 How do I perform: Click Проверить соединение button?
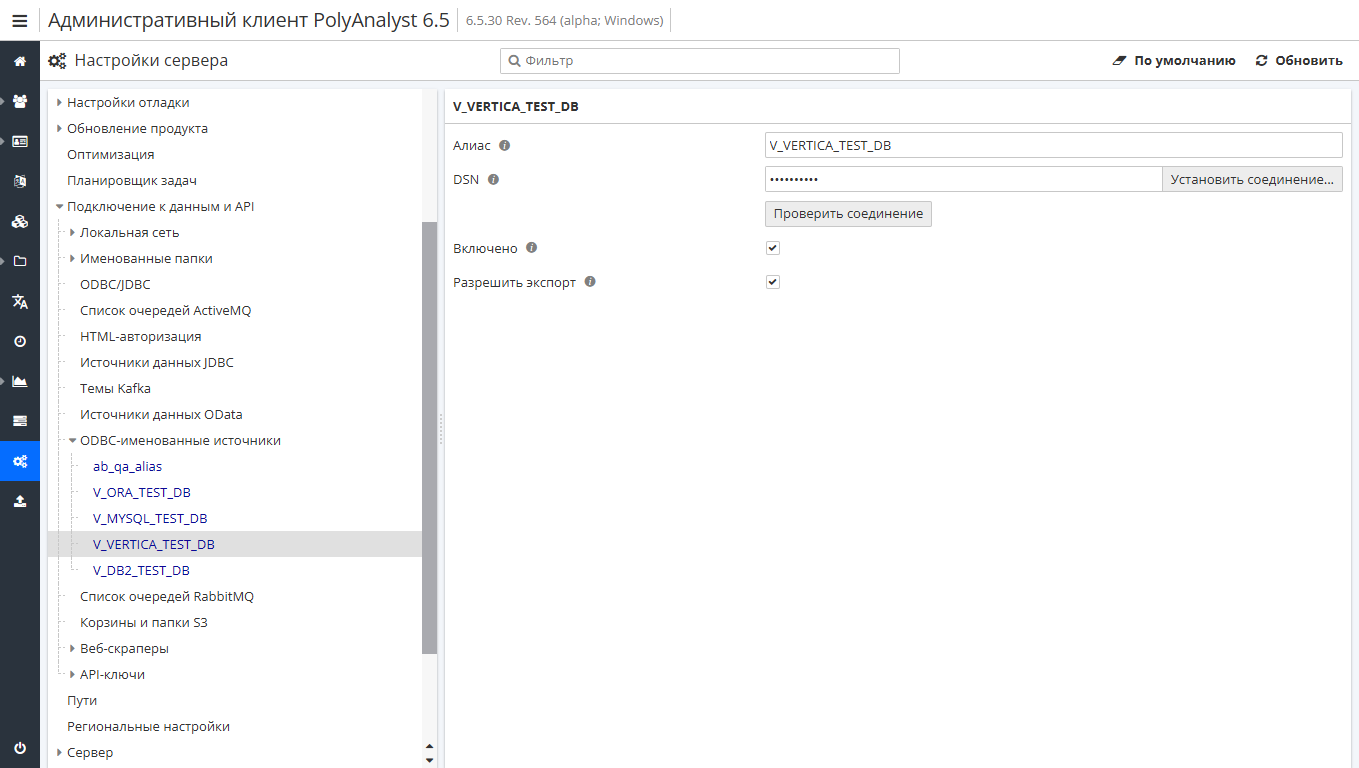click(848, 213)
